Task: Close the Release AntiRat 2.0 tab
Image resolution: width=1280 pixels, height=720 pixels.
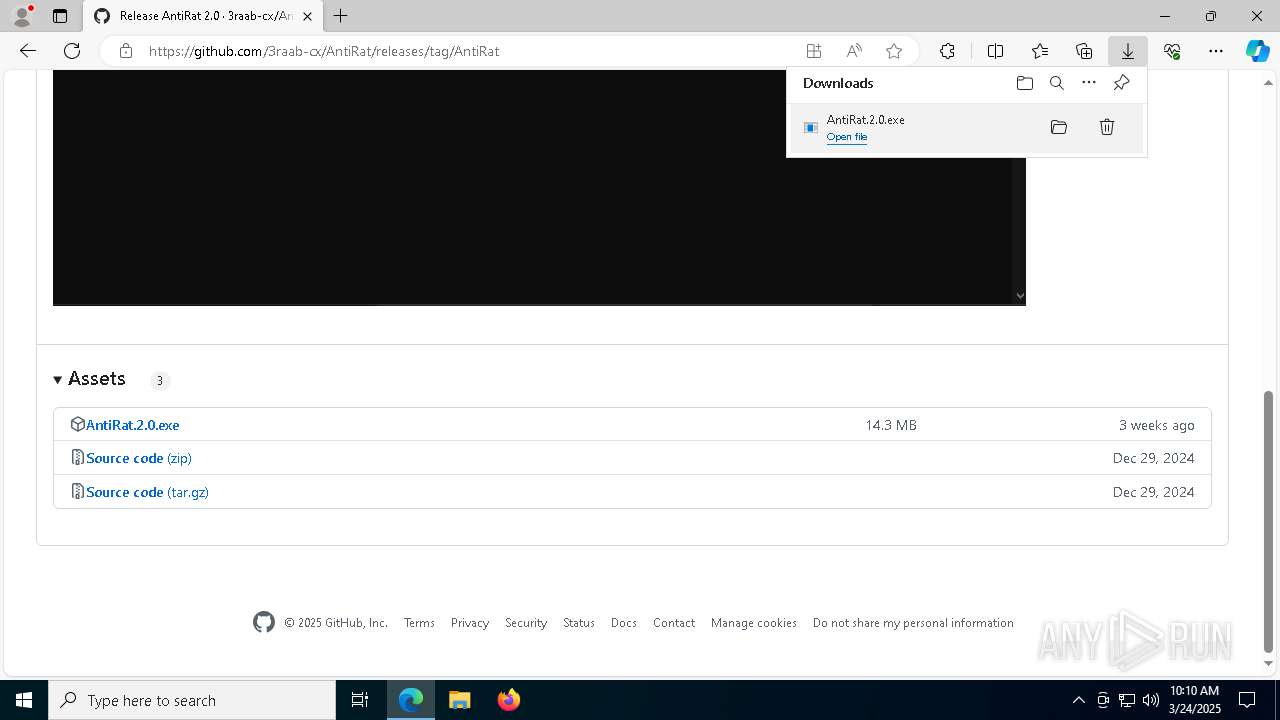Action: 308,16
